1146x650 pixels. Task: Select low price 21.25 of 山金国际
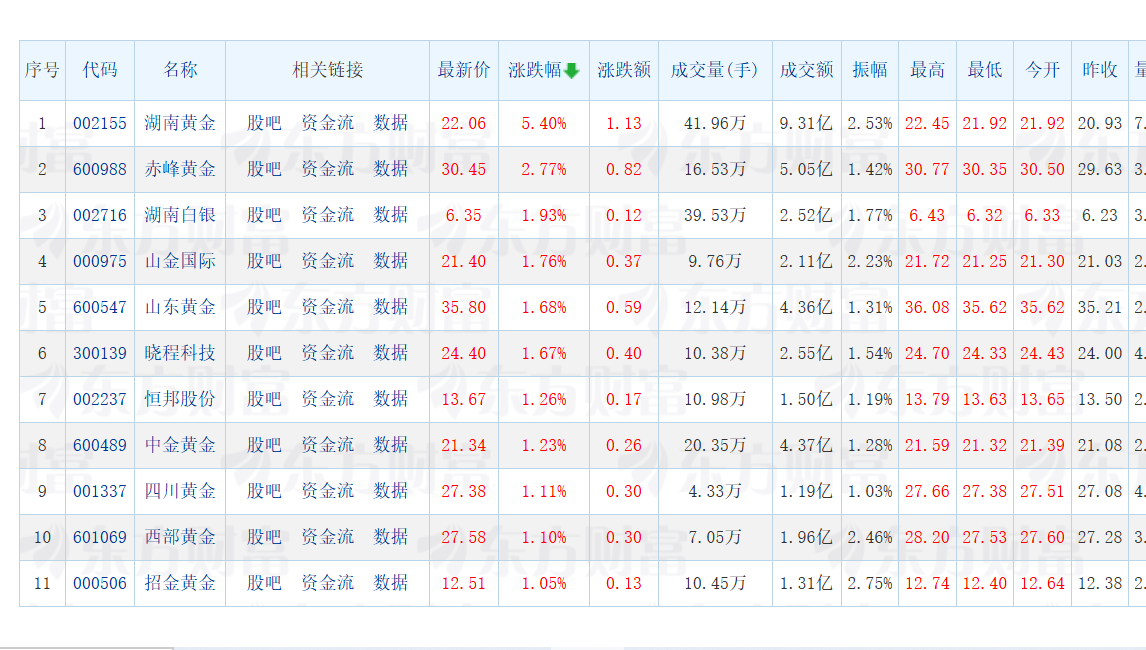coord(984,262)
